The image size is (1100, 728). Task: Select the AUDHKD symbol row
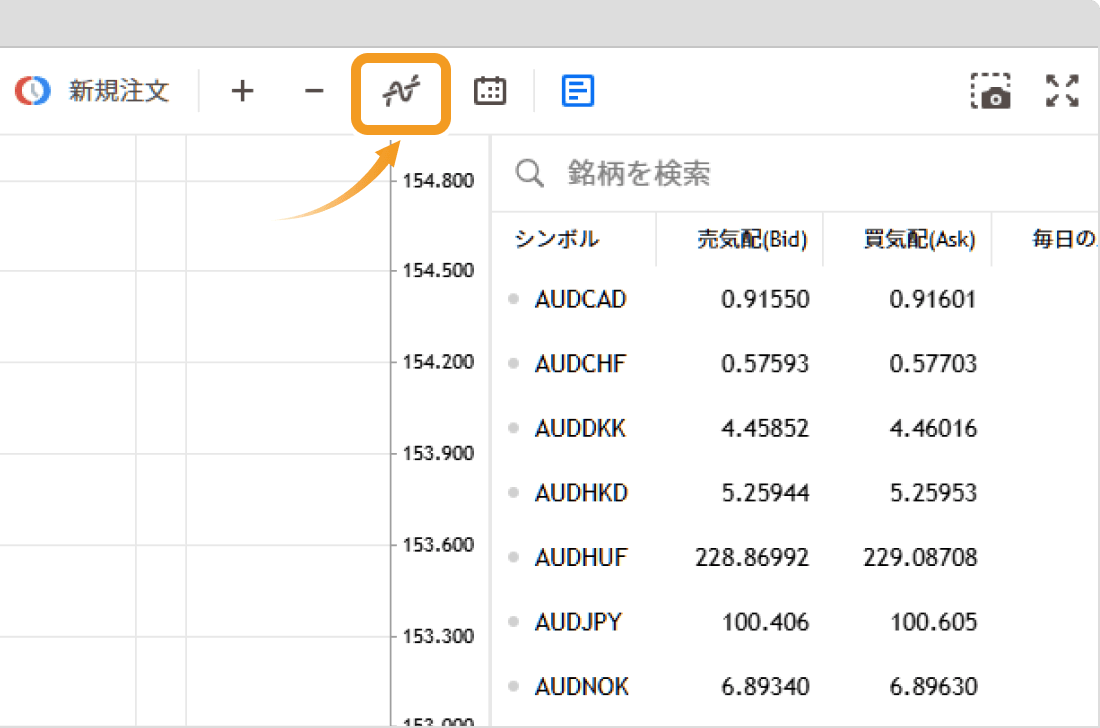[796, 493]
